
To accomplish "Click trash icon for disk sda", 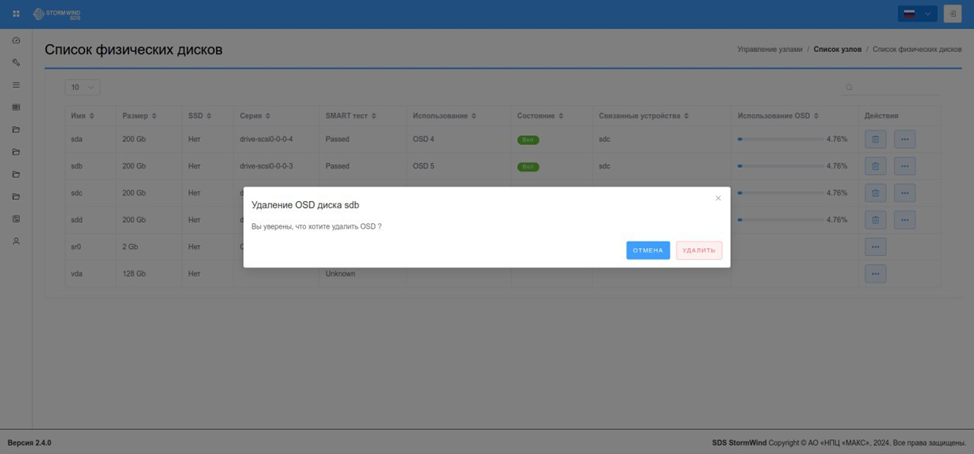I will [x=875, y=139].
